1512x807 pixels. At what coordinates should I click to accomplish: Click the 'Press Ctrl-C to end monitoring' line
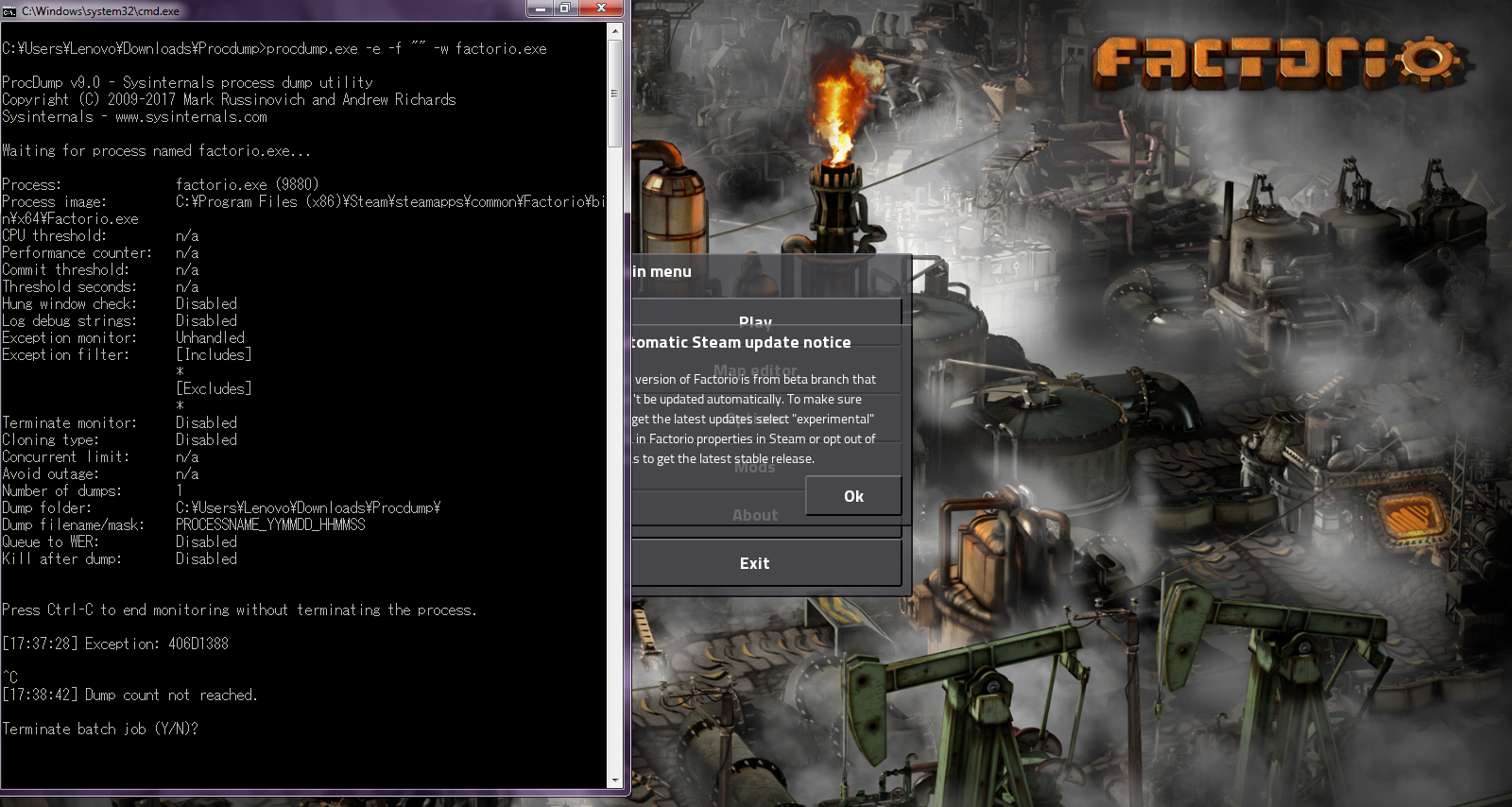coord(239,610)
